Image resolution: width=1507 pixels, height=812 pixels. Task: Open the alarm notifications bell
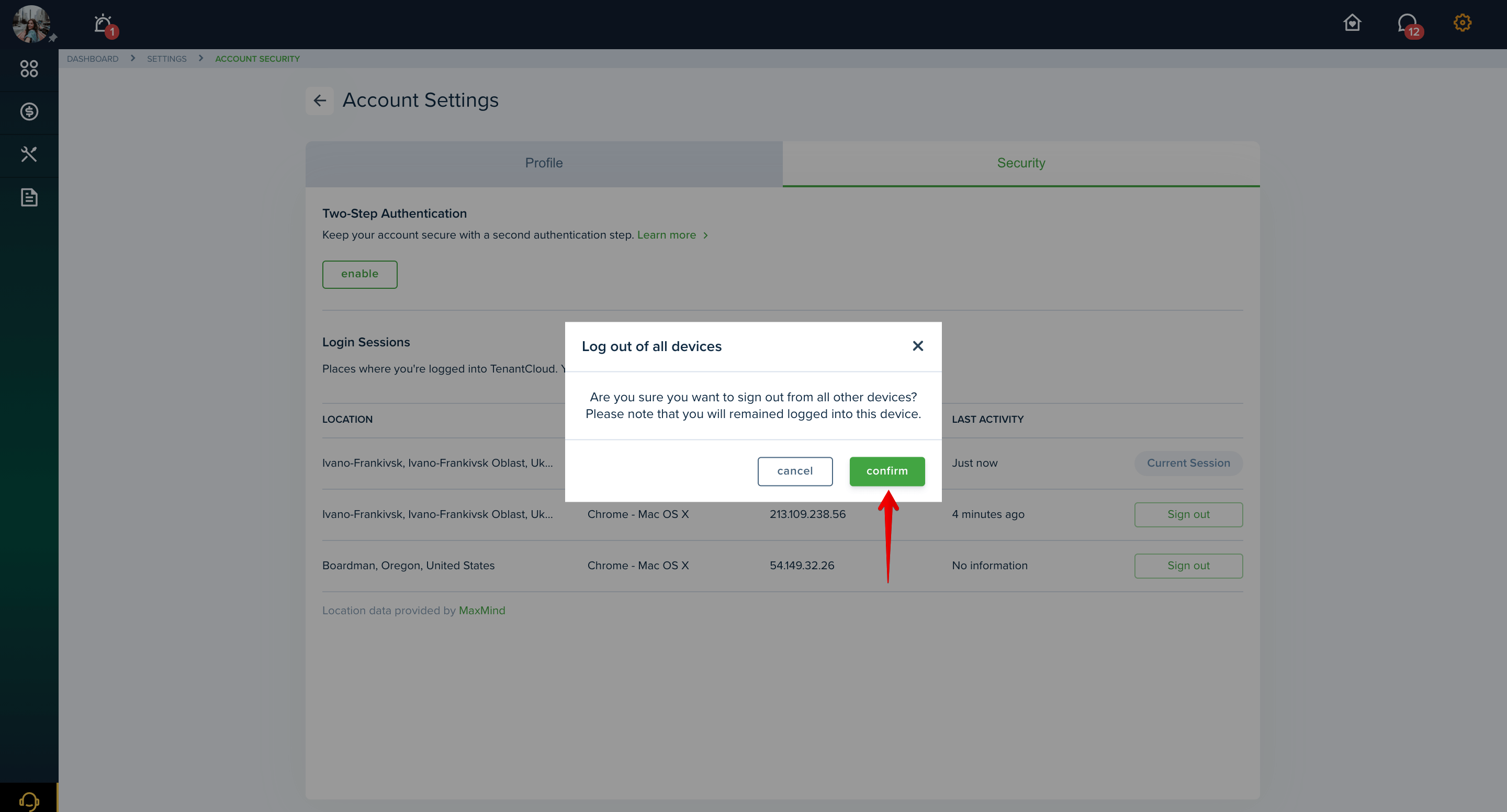pos(104,24)
